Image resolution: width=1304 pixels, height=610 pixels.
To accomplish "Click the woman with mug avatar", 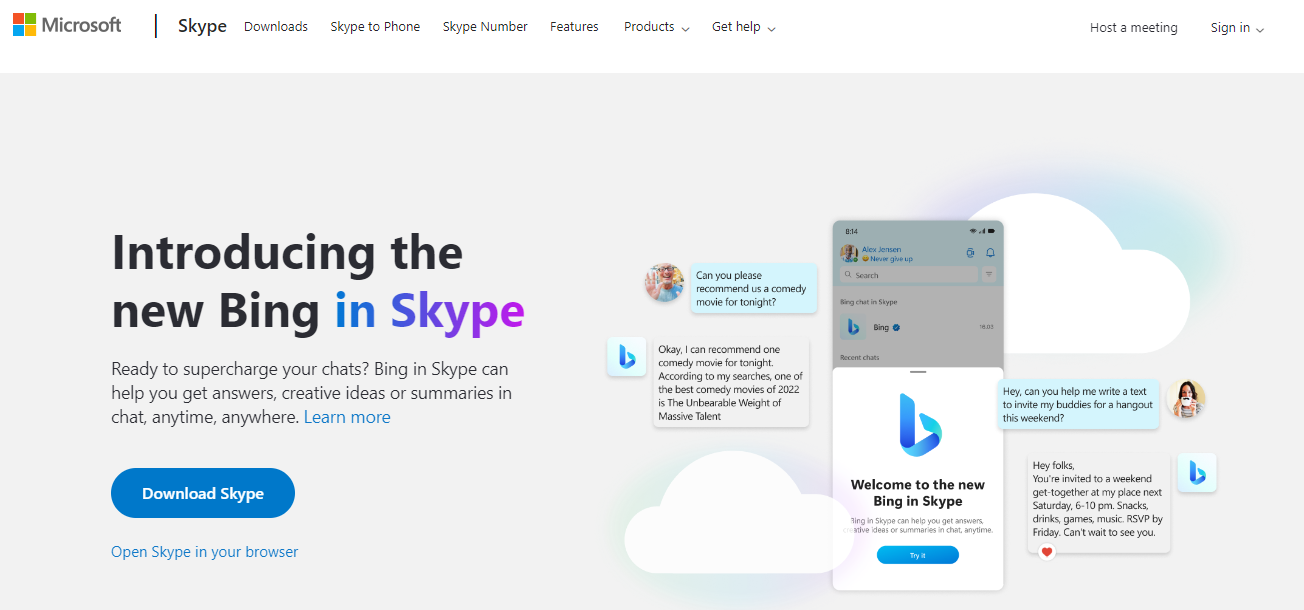I will tap(1186, 399).
